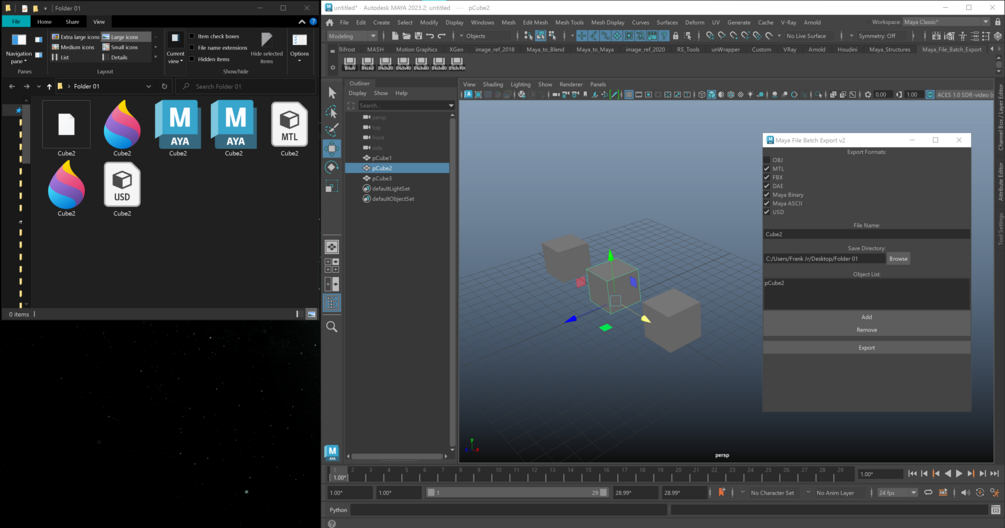Click the workspace lock icon
Screen dimensions: 1005x528
pyautogui.click(x=997, y=22)
